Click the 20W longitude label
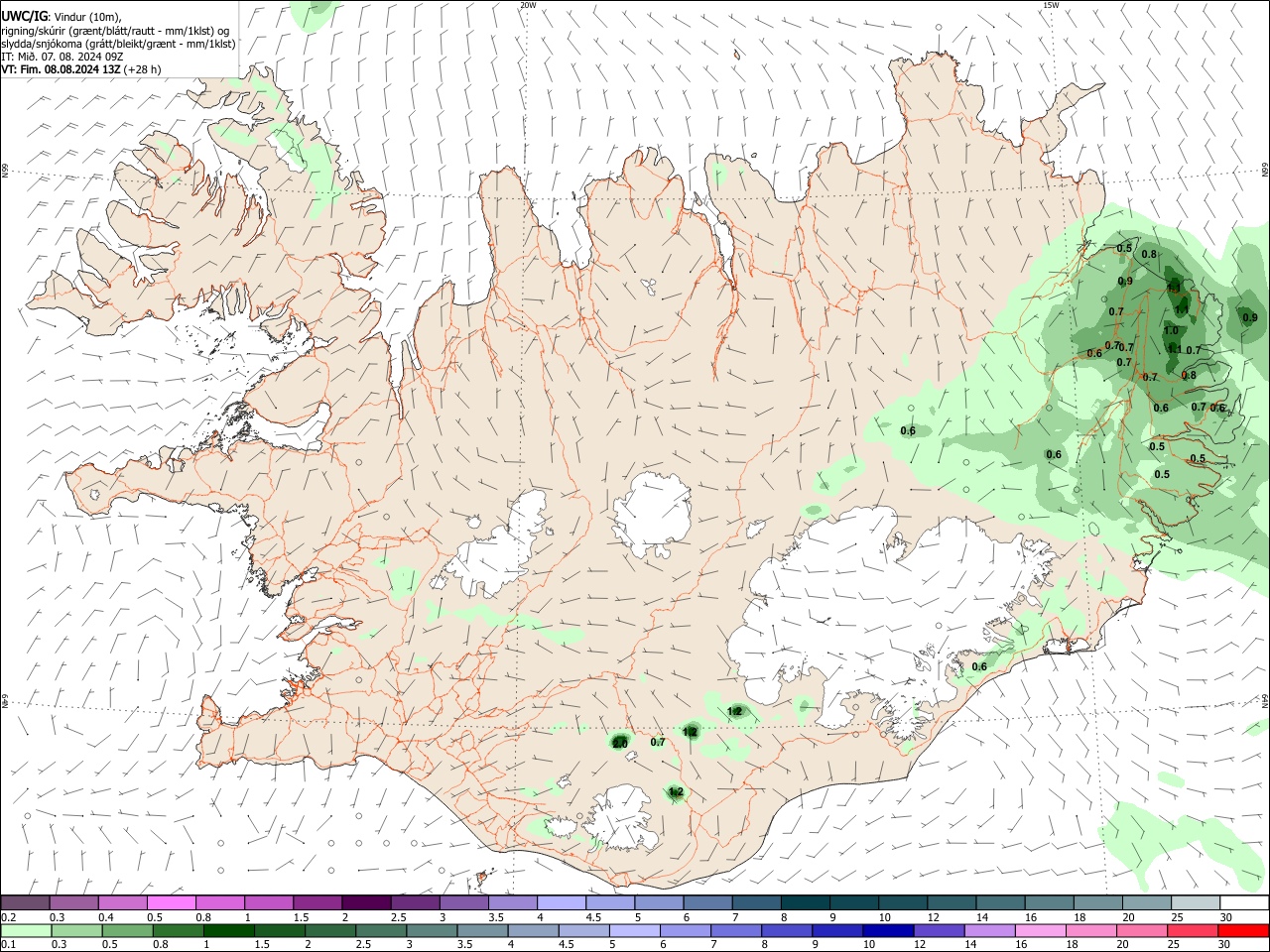The image size is (1270, 952). (529, 5)
